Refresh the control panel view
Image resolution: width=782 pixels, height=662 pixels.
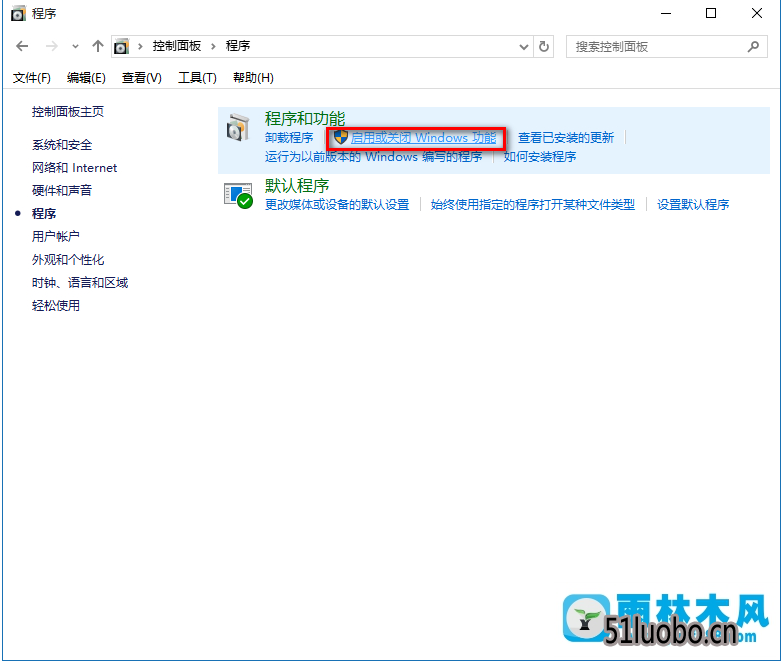pos(544,47)
